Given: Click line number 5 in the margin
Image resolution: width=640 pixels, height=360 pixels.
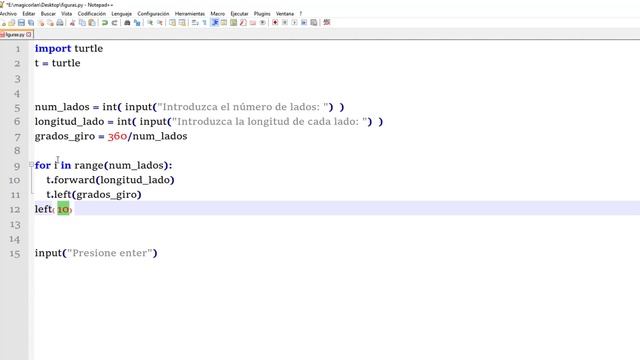Looking at the screenshot, I should click(17, 108).
